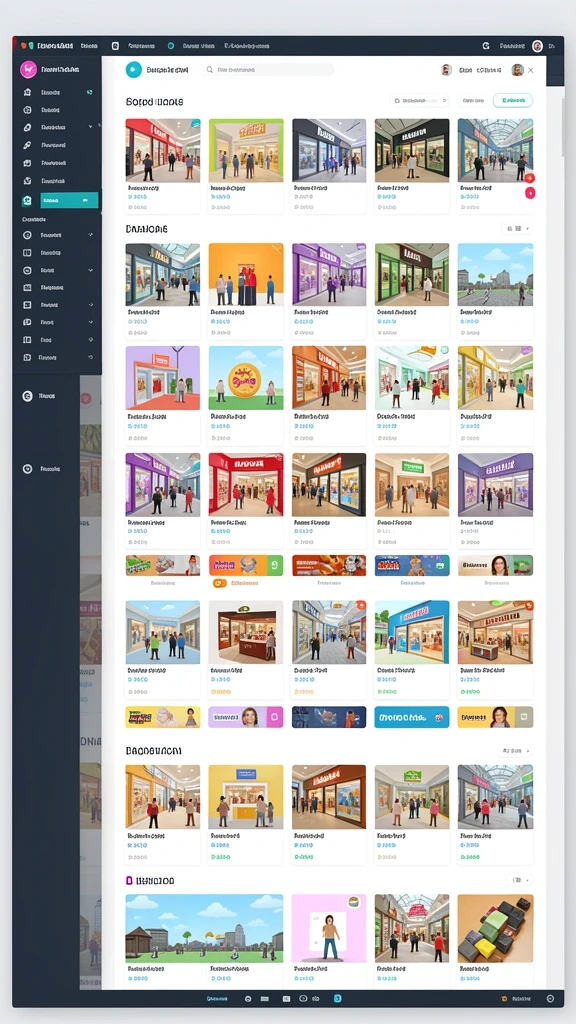The height and width of the screenshot is (1024, 576).
Task: Open the bright blue banner in lower row
Action: coord(411,717)
